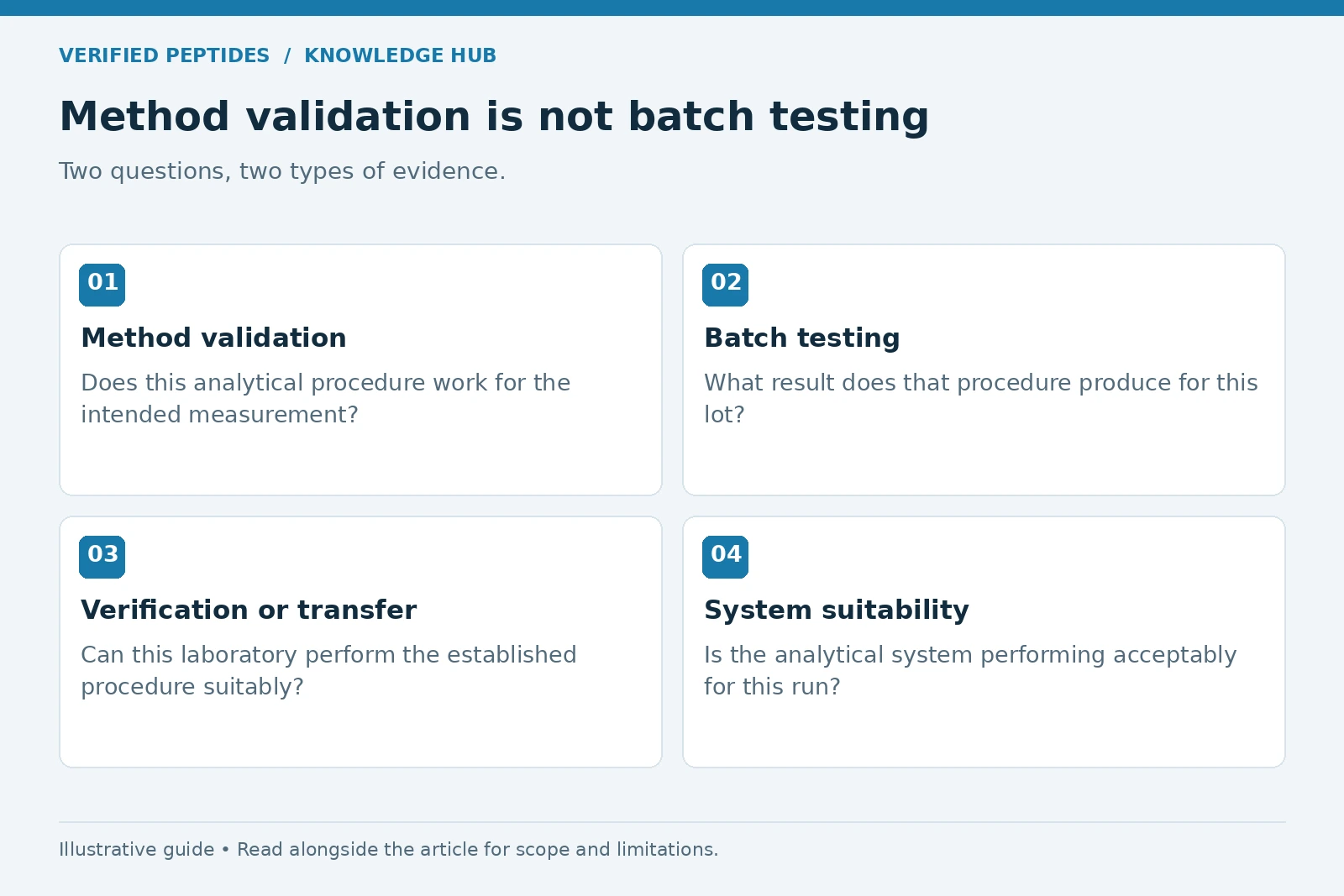
Task: Click the 'Batch testing' card title
Action: click(802, 338)
